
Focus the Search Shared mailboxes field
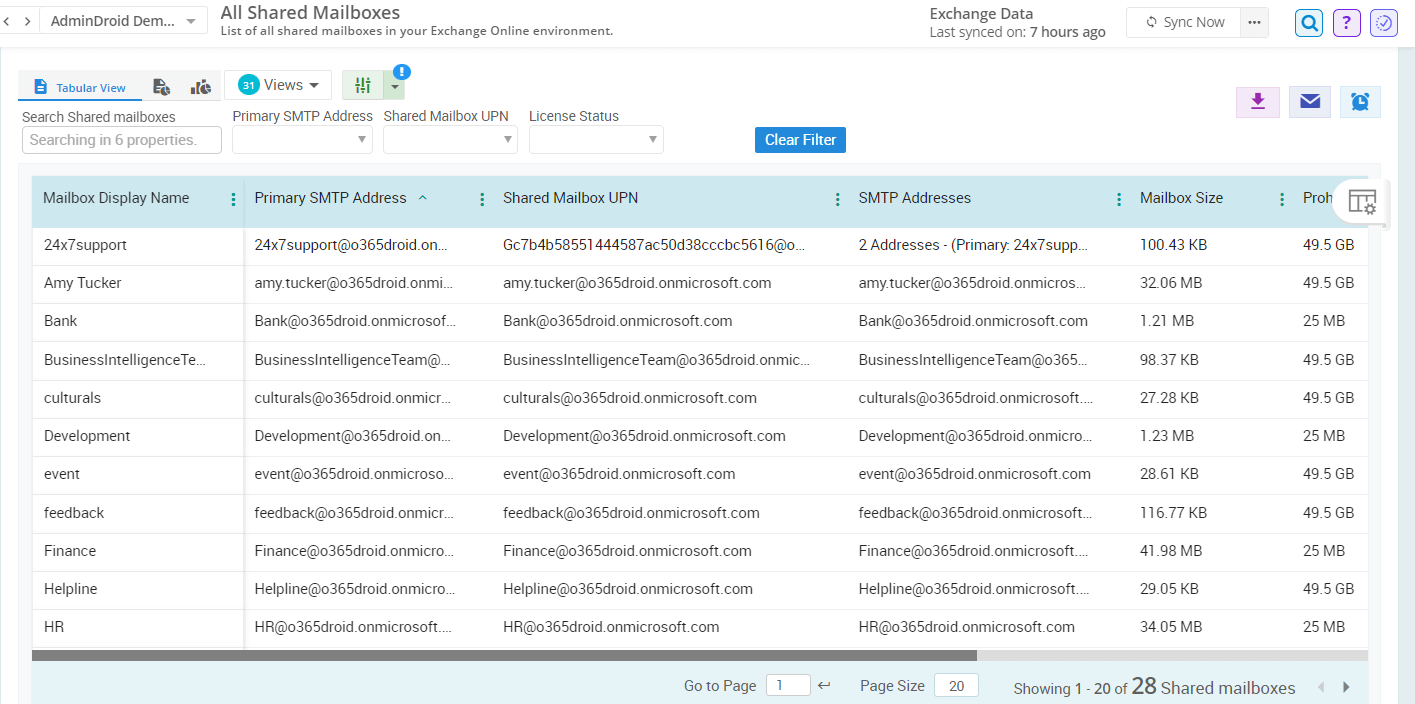(122, 140)
